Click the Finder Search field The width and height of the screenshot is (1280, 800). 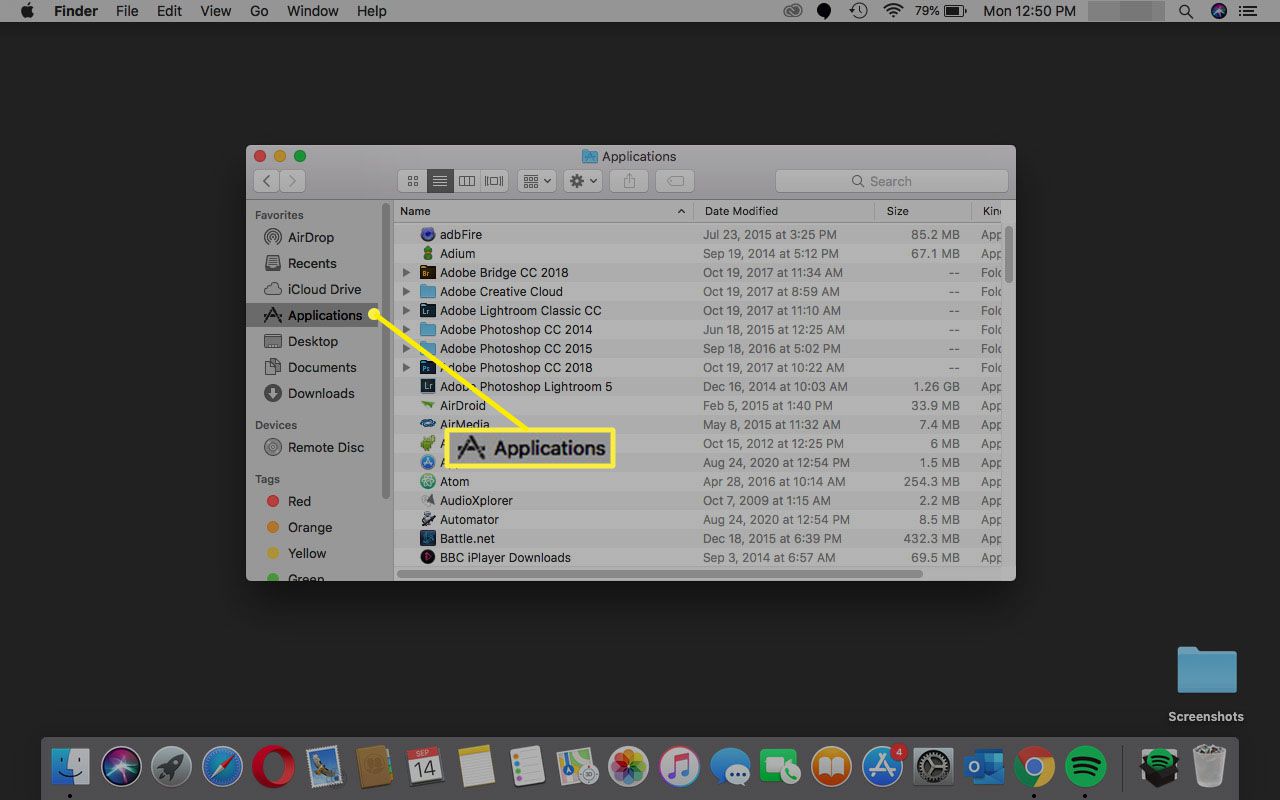coord(891,181)
